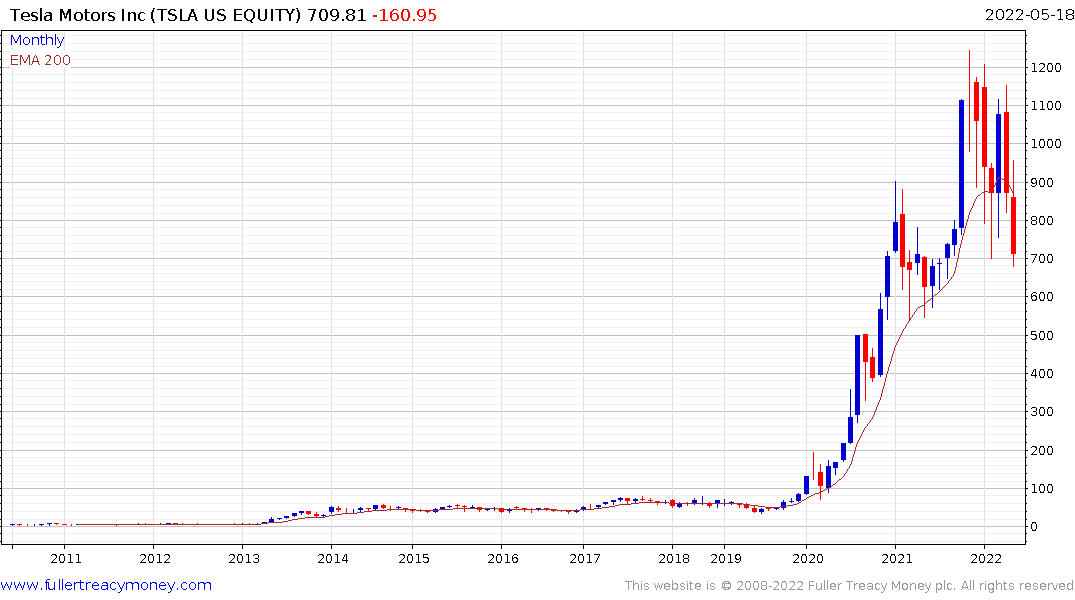The image size is (1075, 600).
Task: Click the 2015 year label on axis
Action: pyautogui.click(x=414, y=558)
